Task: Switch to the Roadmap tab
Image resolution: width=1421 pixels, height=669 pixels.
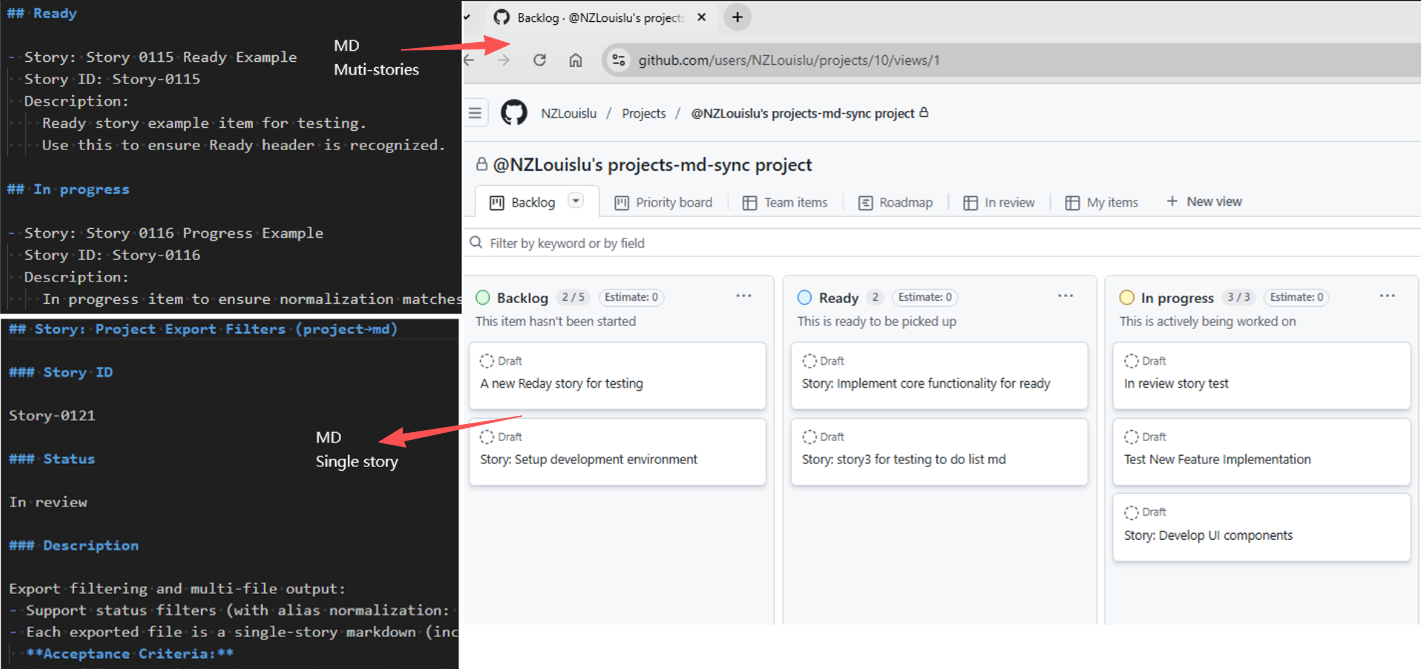Action: (904, 202)
